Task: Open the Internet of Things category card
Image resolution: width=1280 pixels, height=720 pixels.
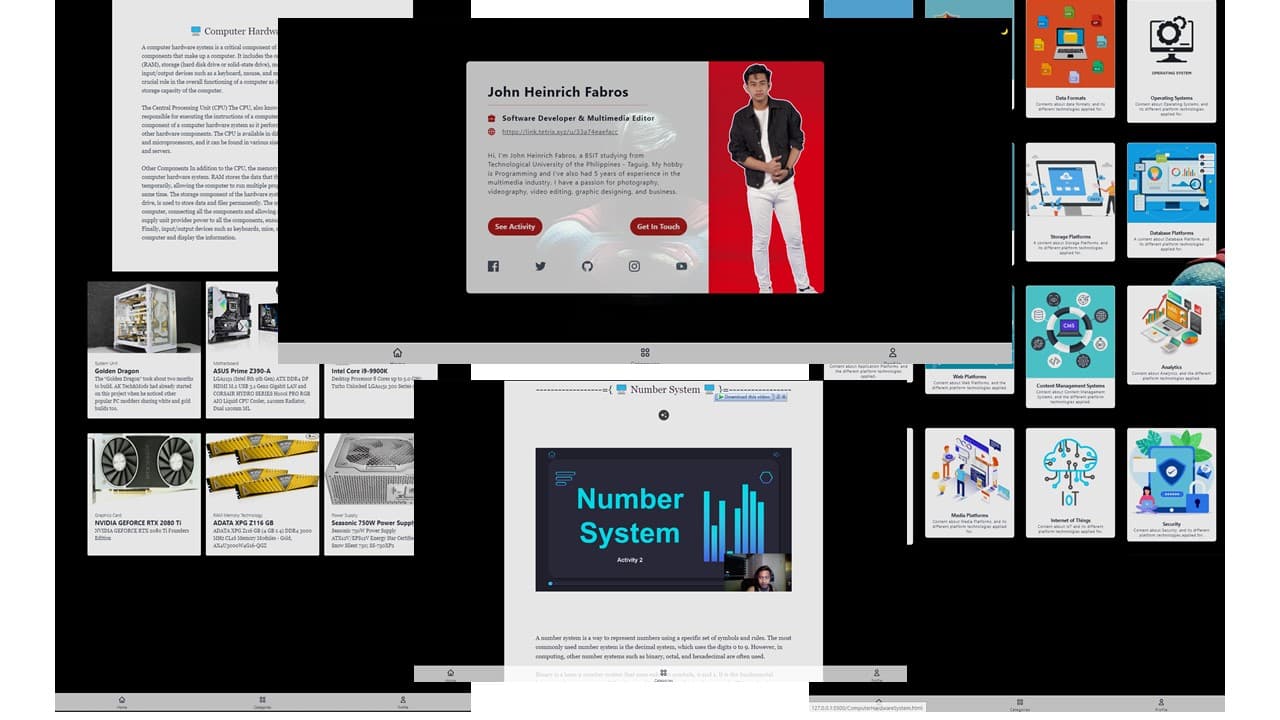Action: [1070, 482]
